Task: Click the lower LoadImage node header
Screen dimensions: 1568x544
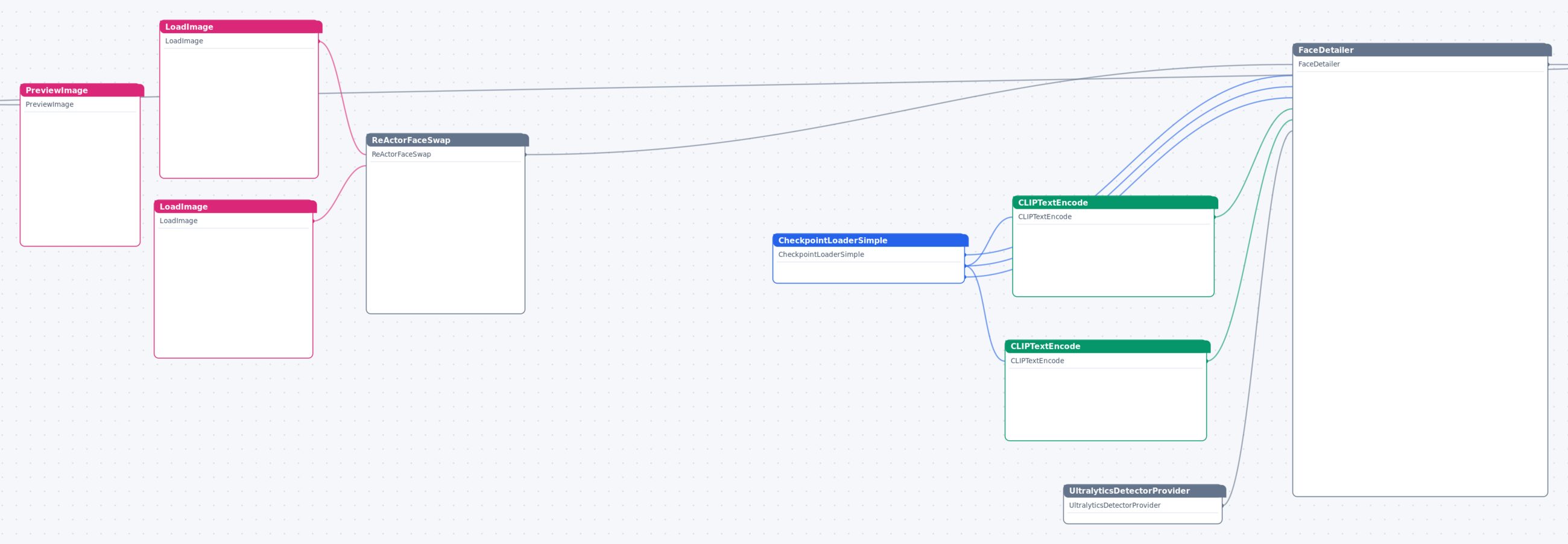Action: 235,206
